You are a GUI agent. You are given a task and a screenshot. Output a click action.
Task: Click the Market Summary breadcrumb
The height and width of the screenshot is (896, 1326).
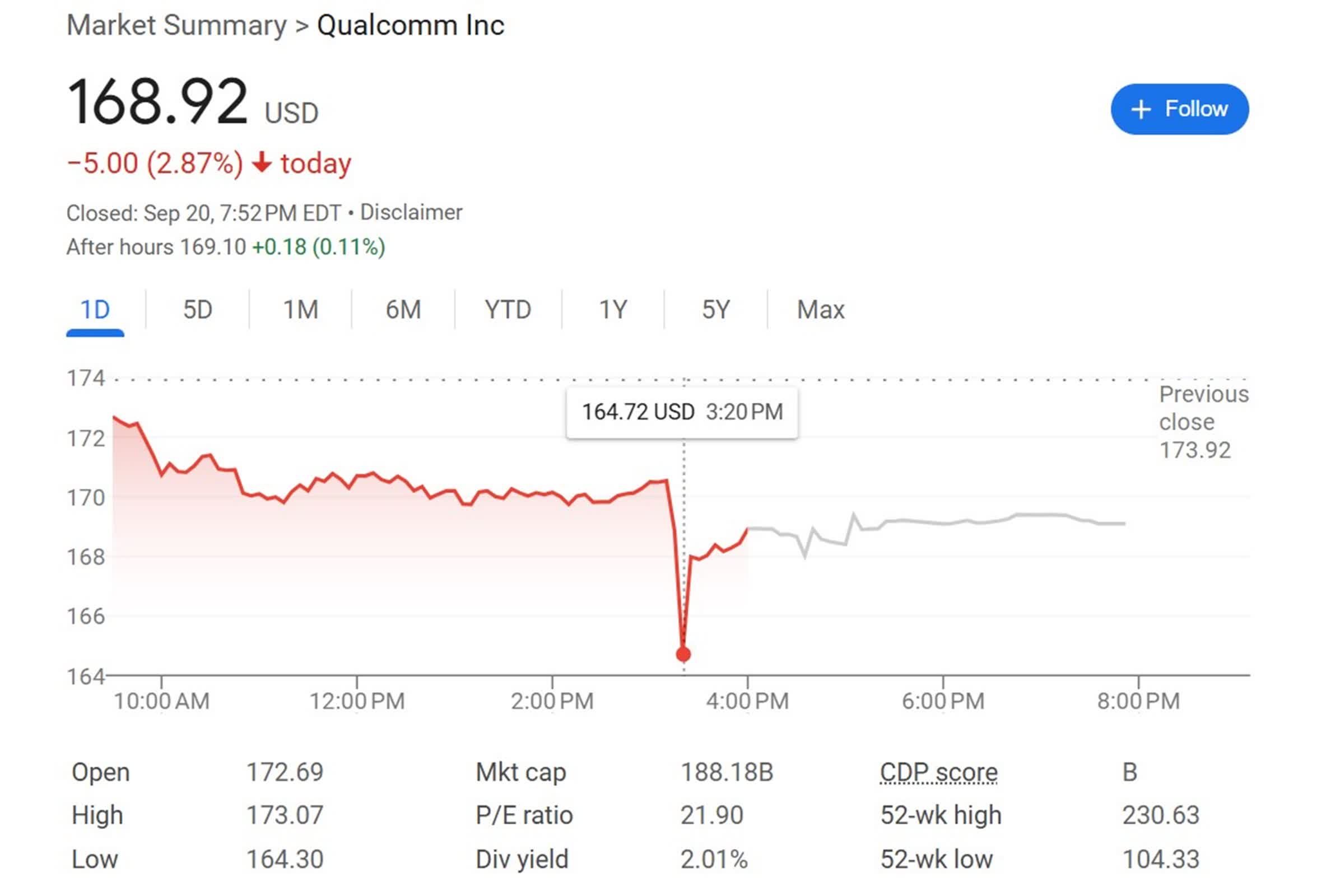tap(176, 26)
